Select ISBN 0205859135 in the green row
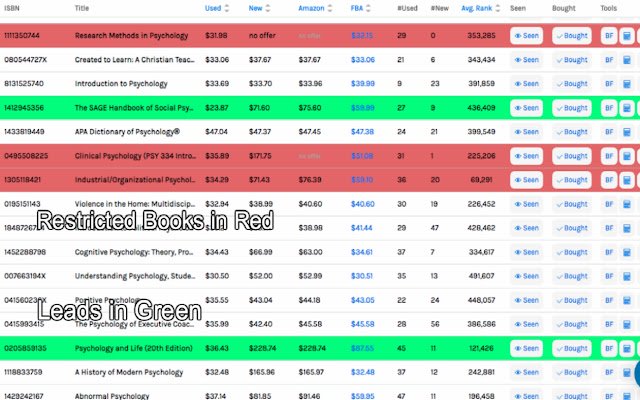640x400 pixels. tap(25, 348)
